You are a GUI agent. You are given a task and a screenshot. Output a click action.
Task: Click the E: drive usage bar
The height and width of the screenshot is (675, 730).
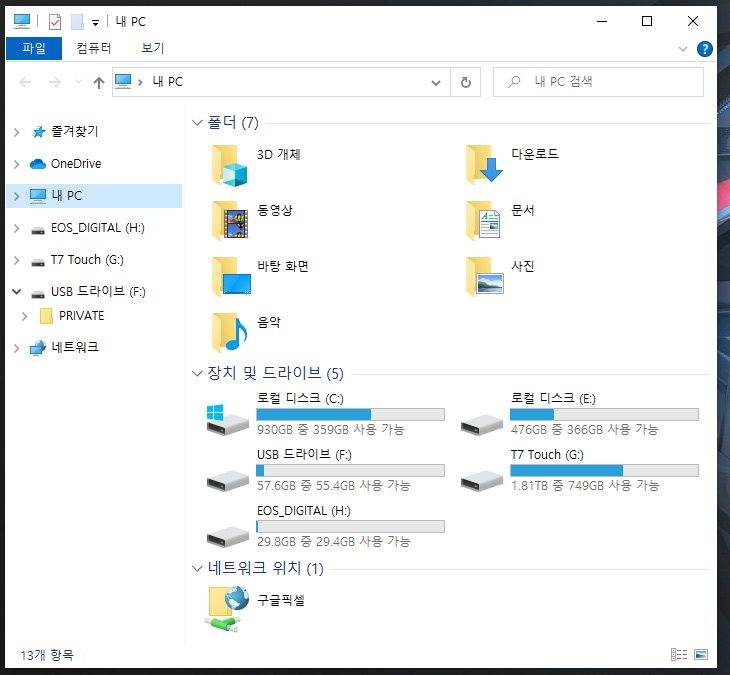[x=604, y=414]
